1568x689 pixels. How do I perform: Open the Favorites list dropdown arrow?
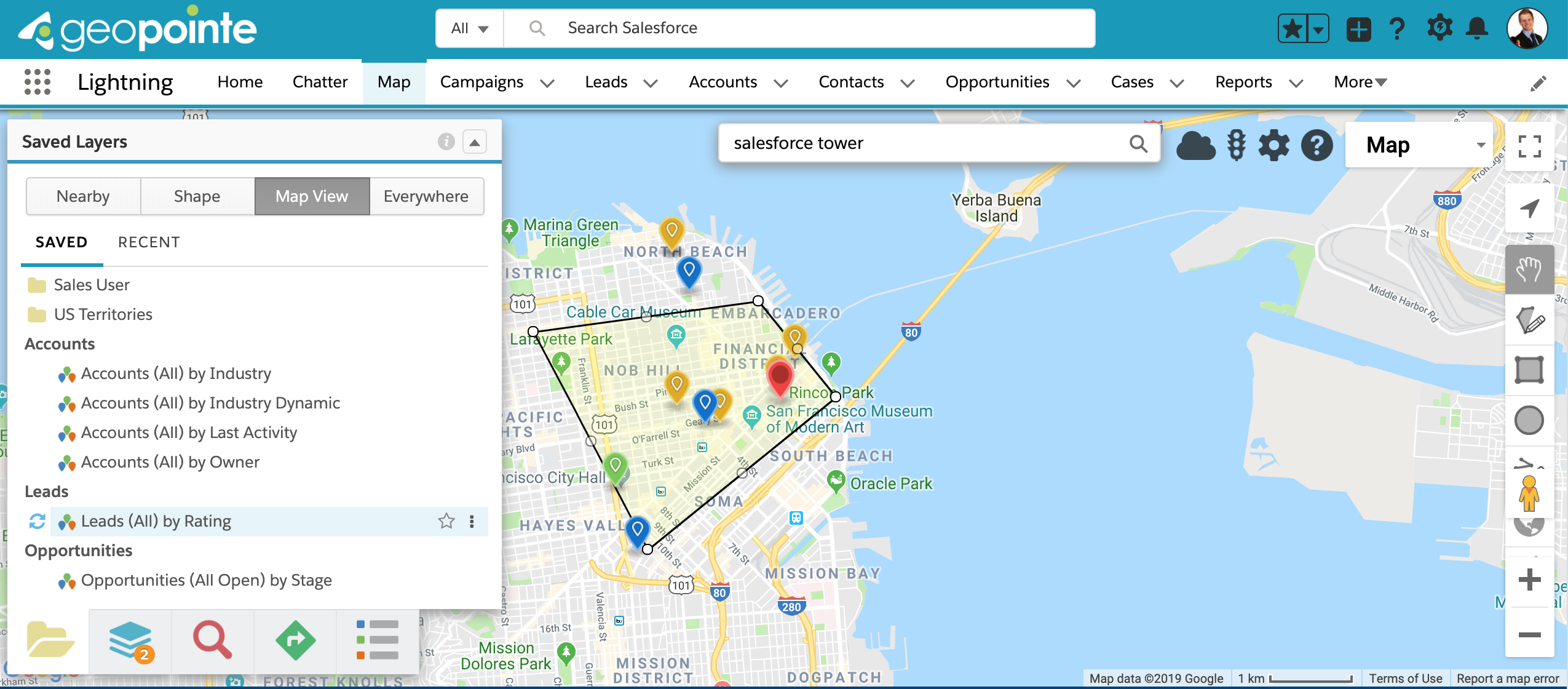click(1318, 28)
